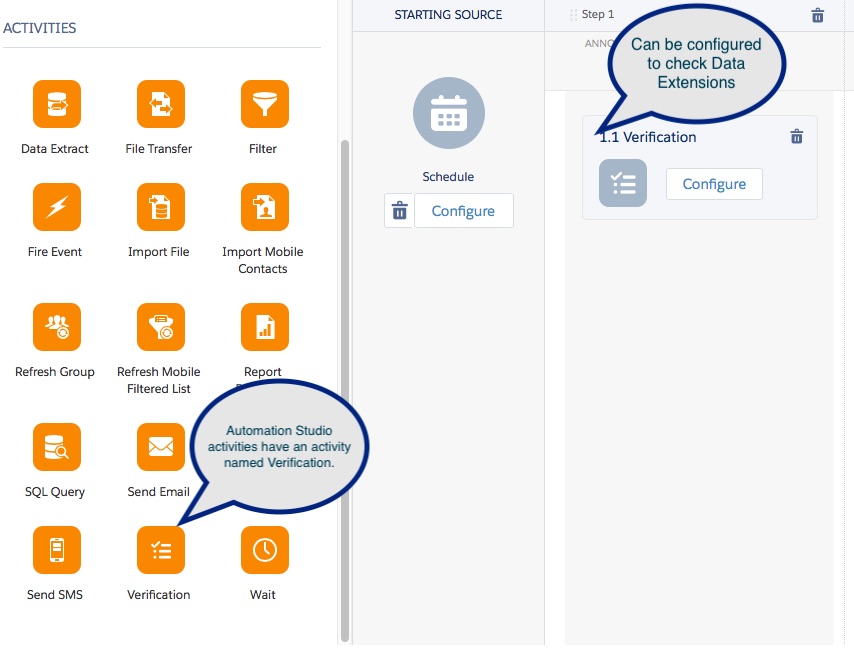Screen dimensions: 854x665
Task: Choose the SQL Query activity icon
Action: click(x=57, y=447)
